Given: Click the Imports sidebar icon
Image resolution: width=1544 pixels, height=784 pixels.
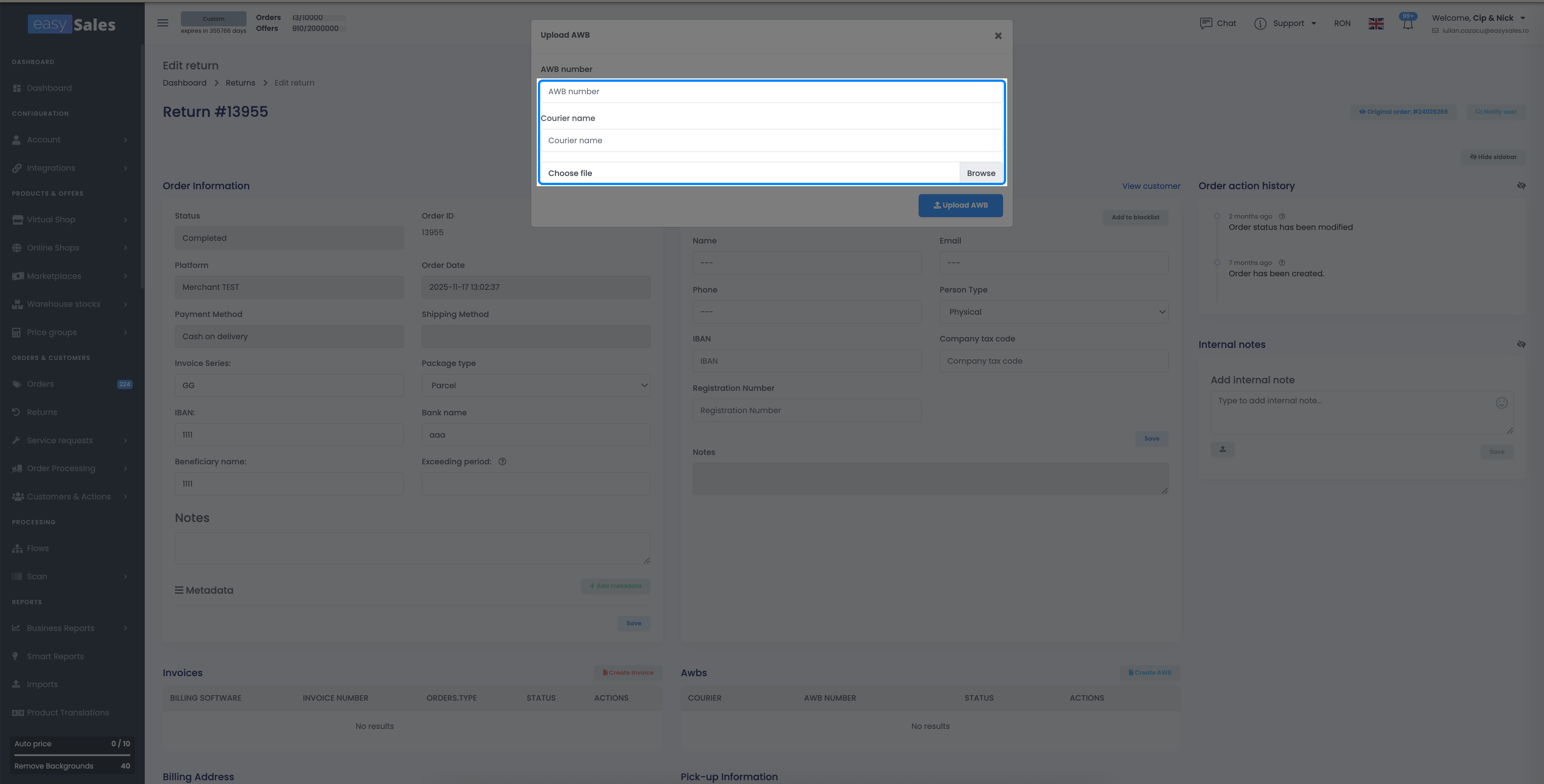Looking at the screenshot, I should point(17,684).
